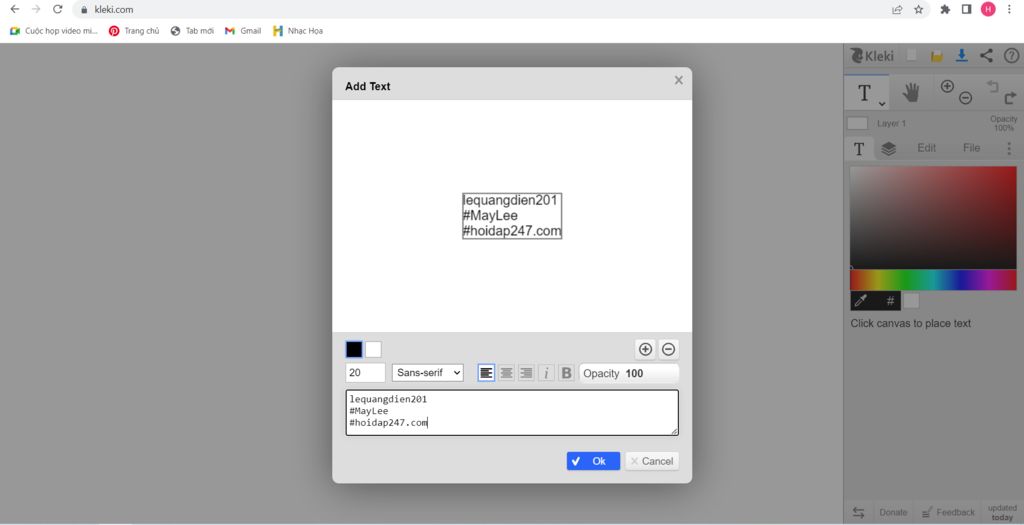Click the preview text box lequangdien201
1024x525 pixels.
click(512, 215)
